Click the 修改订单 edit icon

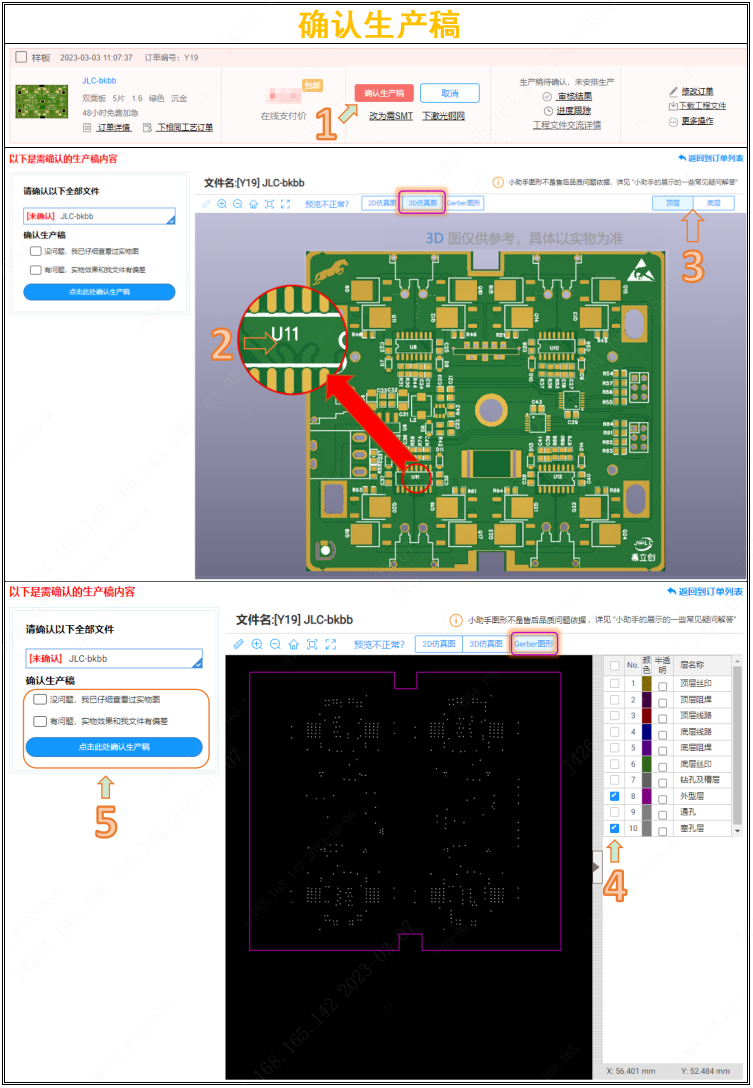673,92
